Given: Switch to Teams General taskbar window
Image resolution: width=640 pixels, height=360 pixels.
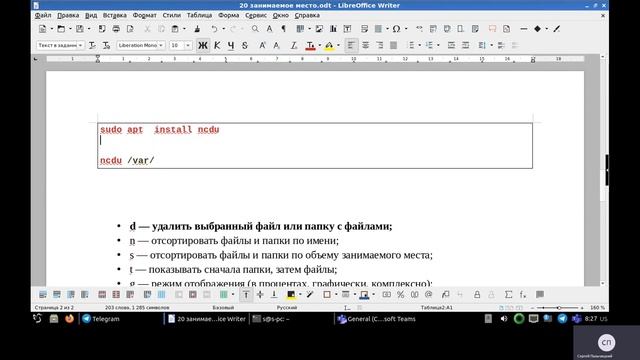Looking at the screenshot, I should click(376, 318).
